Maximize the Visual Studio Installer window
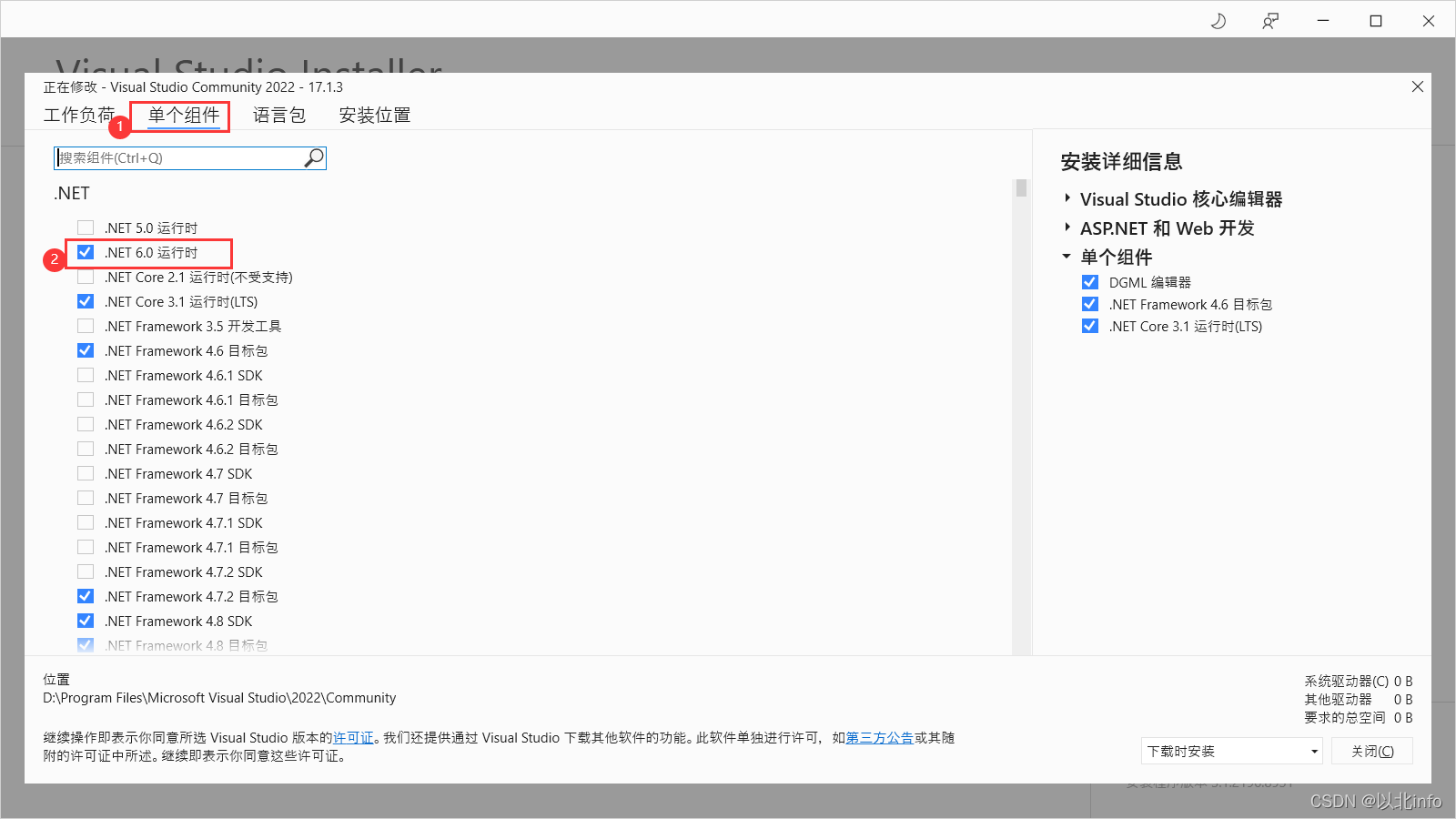The width and height of the screenshot is (1456, 819). [x=1376, y=21]
